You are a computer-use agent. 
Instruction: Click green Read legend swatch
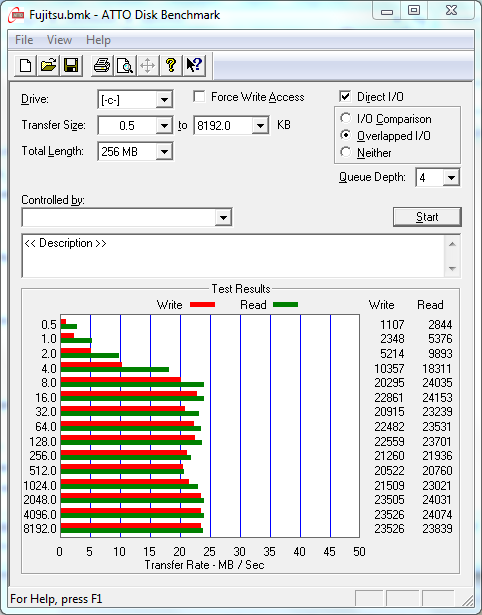[285, 304]
